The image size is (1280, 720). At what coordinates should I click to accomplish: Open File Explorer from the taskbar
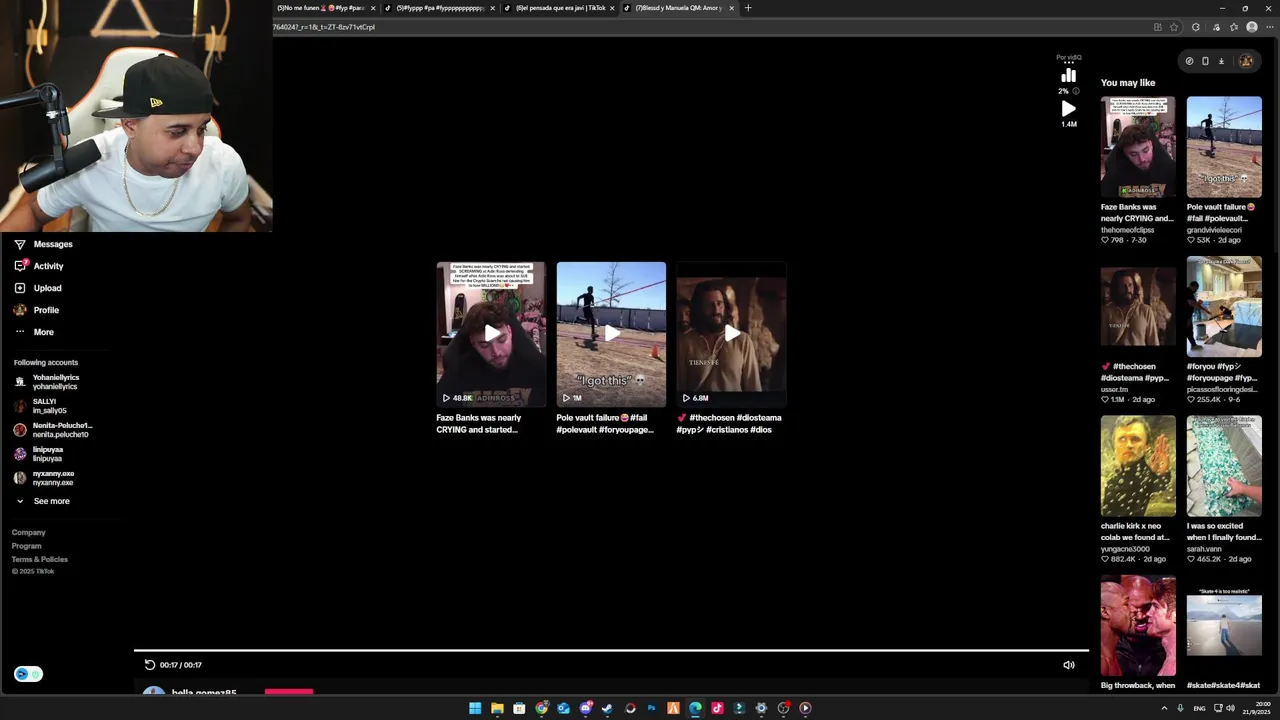pyautogui.click(x=497, y=708)
